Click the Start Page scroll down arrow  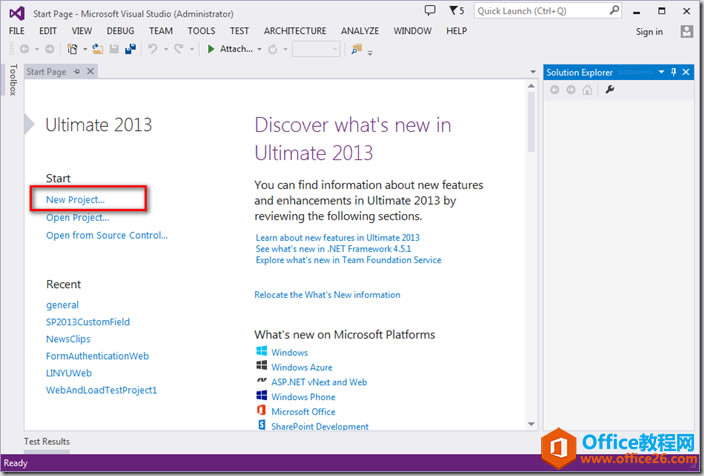(x=532, y=424)
